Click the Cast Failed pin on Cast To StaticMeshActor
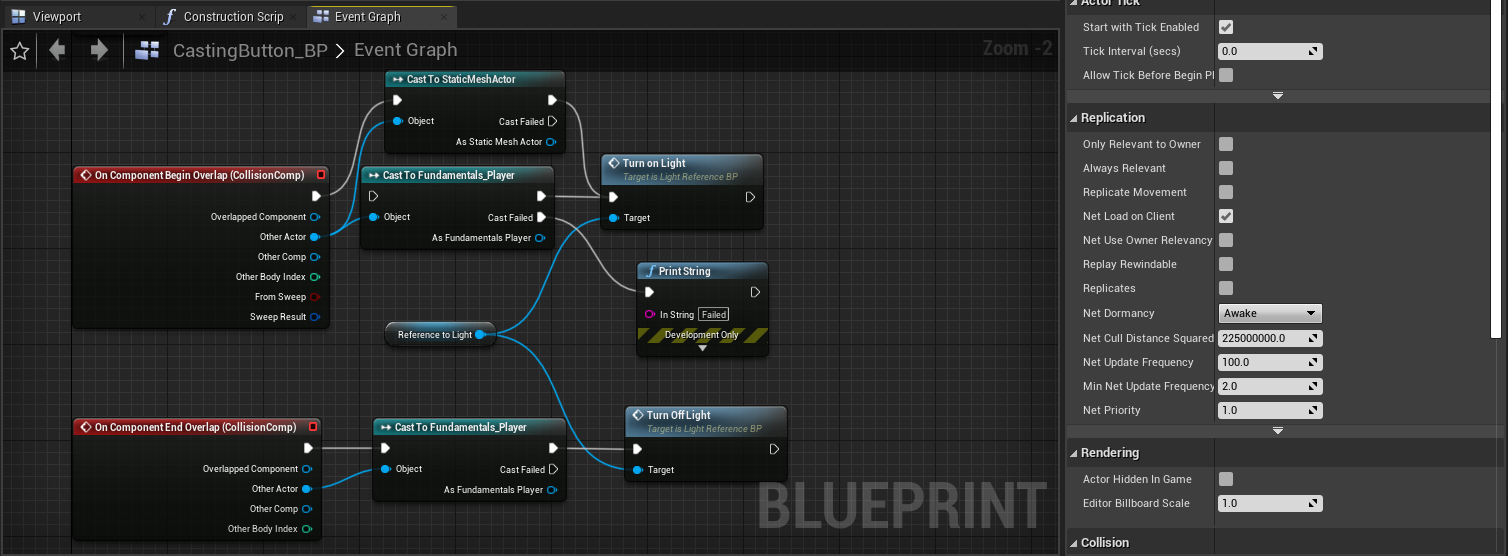 click(x=553, y=122)
